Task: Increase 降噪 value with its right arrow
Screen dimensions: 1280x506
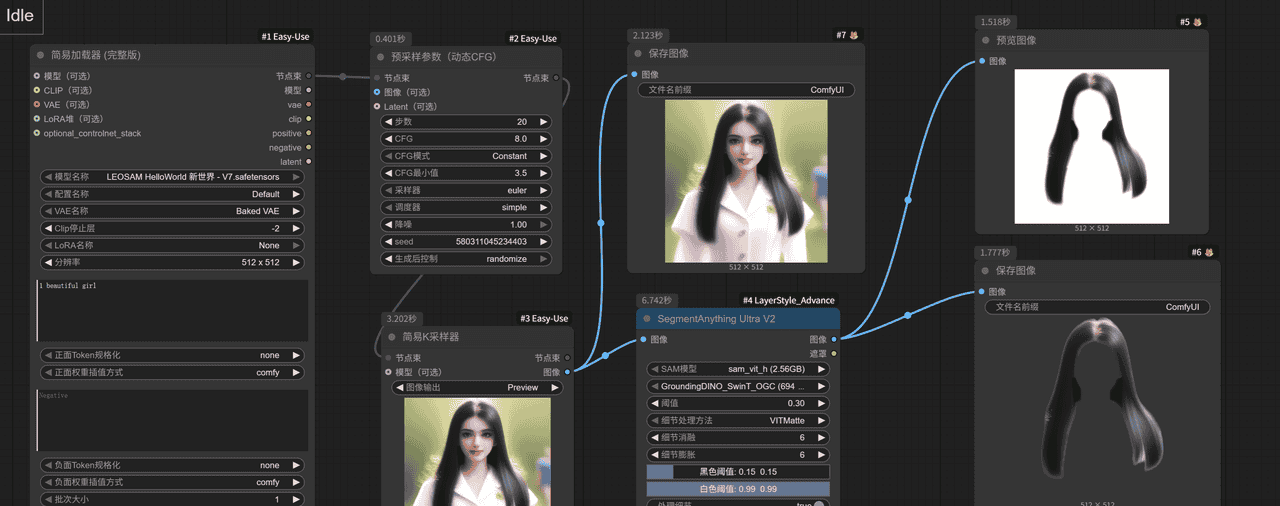Action: 544,224
